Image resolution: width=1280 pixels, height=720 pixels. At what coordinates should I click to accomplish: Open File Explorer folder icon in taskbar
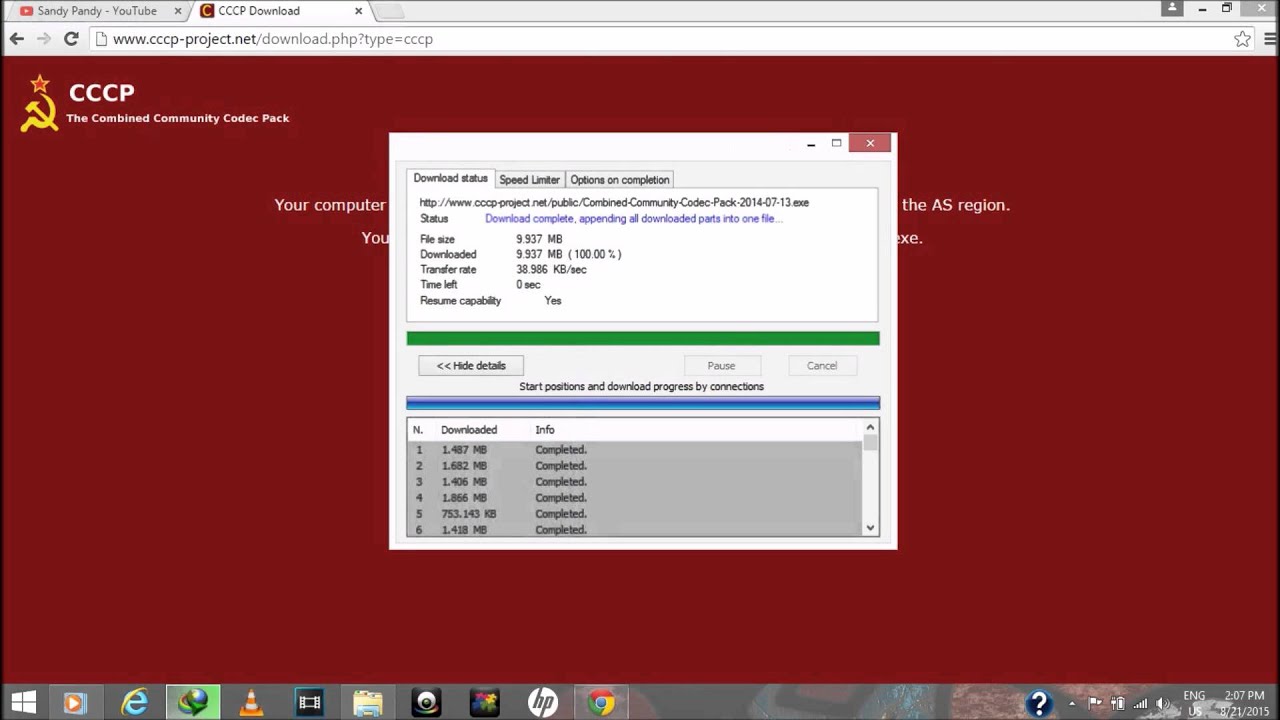(x=368, y=703)
